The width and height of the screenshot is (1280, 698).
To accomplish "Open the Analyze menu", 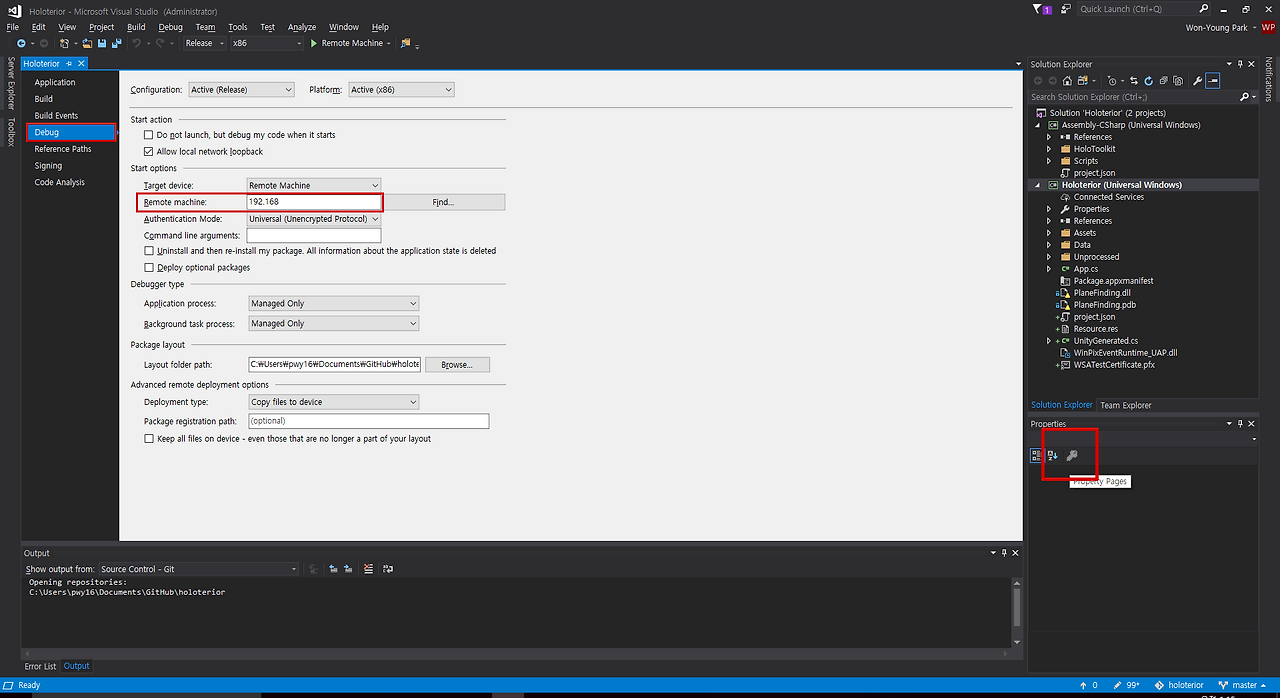I will 302,27.
